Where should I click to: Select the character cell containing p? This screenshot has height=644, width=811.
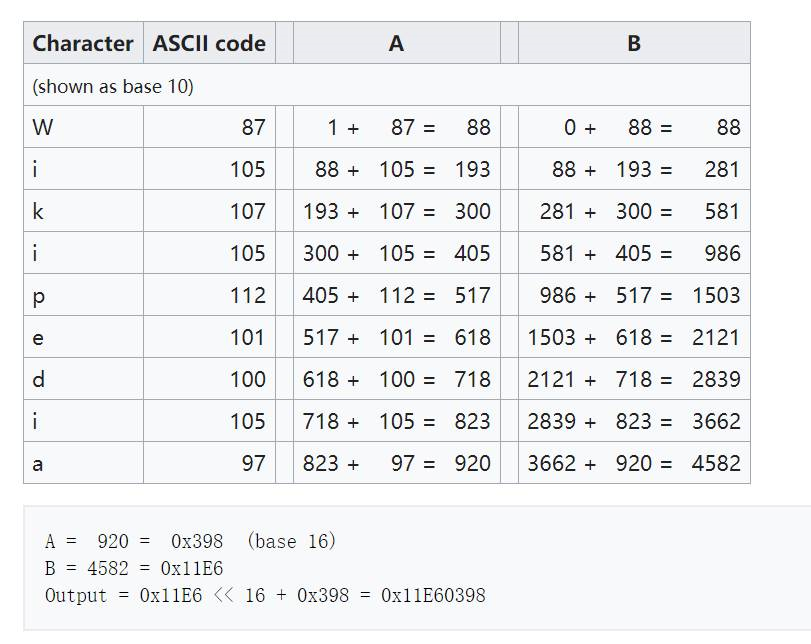point(38,296)
